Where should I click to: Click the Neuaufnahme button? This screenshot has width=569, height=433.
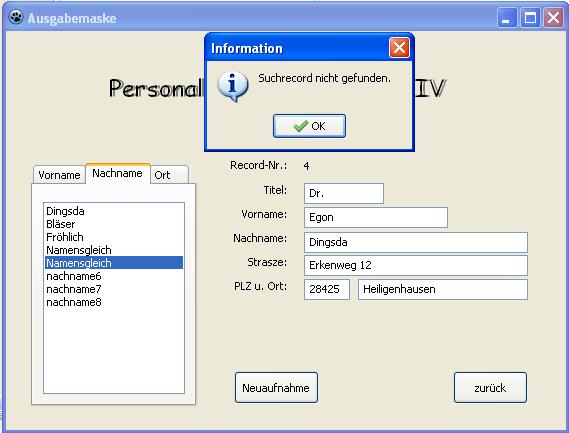276,388
